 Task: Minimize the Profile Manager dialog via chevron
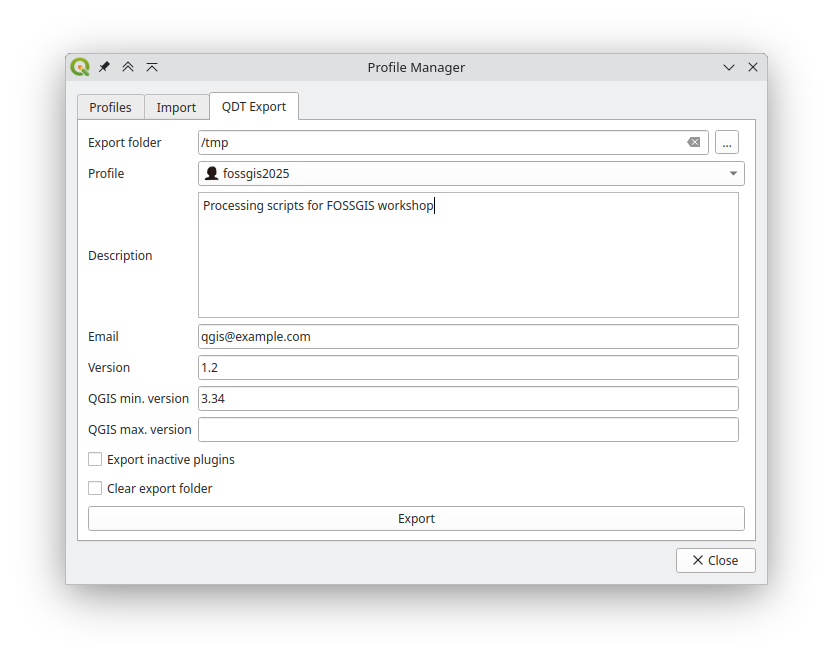click(x=729, y=67)
